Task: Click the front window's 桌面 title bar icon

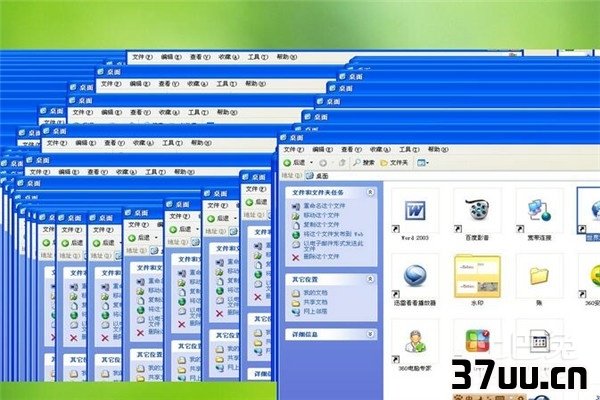Action: pos(284,137)
